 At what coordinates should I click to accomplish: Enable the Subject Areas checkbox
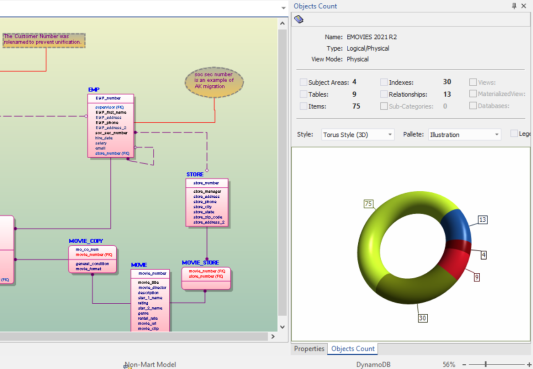(x=303, y=82)
